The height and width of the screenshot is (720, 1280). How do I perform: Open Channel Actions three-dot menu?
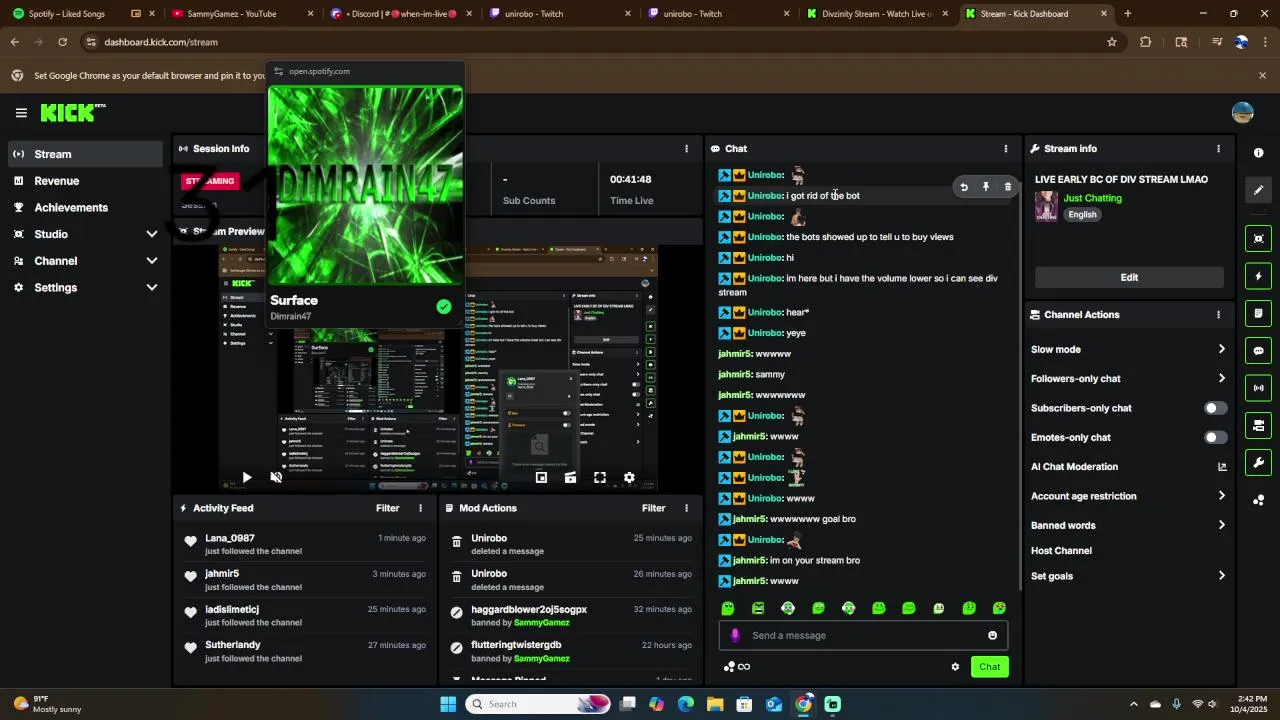(x=1218, y=315)
